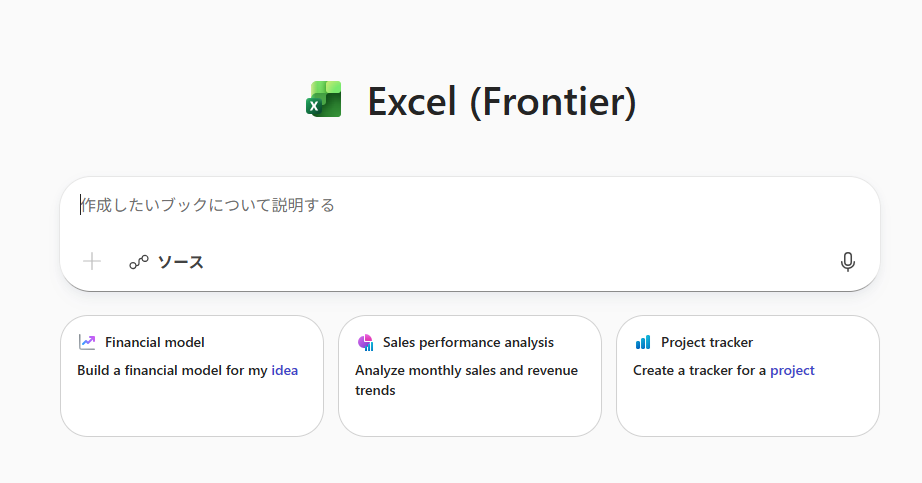Click the Excel (Frontier) heading
The image size is (922, 483).
point(501,101)
